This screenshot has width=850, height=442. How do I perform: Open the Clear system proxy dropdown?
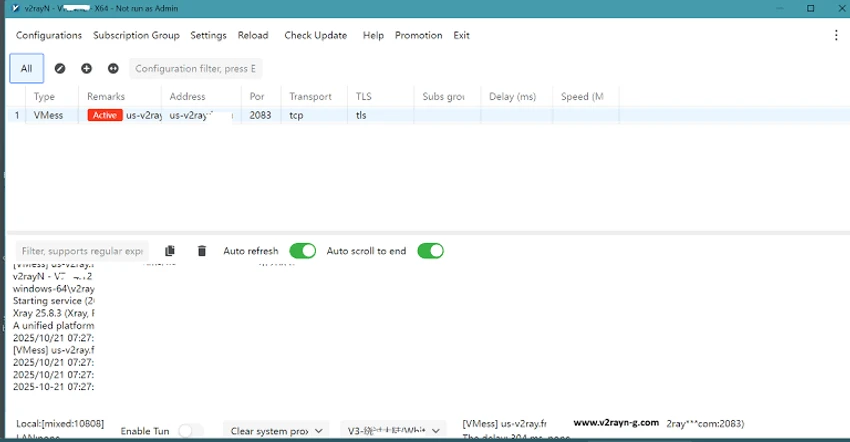pyautogui.click(x=276, y=431)
